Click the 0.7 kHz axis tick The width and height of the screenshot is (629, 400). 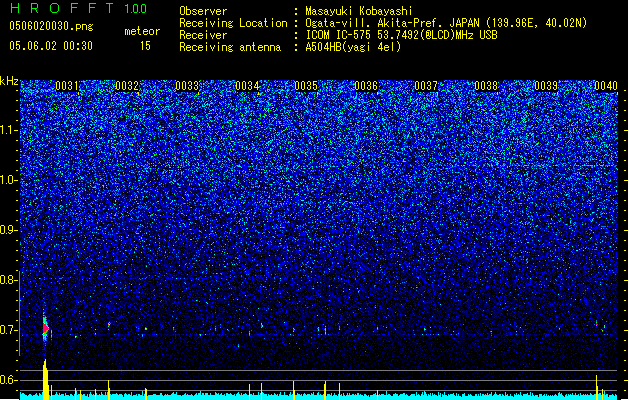pos(9,330)
